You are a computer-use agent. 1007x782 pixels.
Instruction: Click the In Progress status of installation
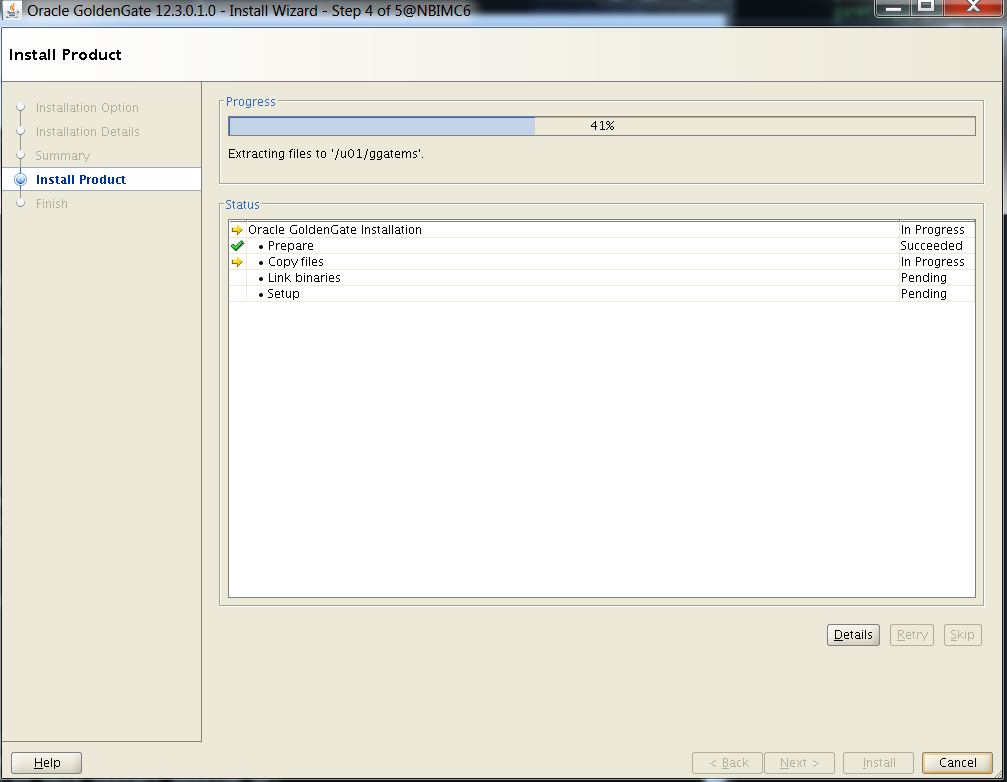coord(931,230)
